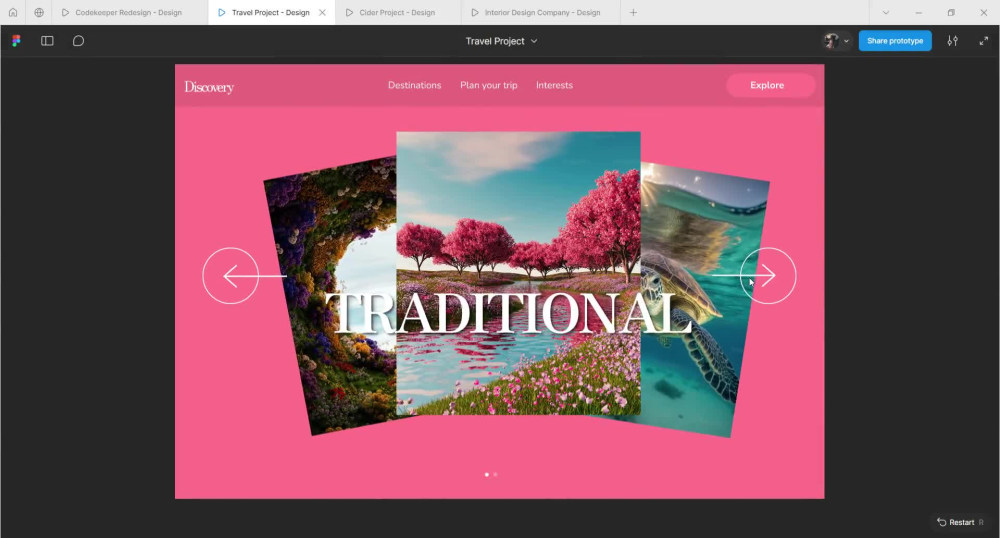The height and width of the screenshot is (538, 1000).
Task: Click the Explore button
Action: click(x=770, y=85)
